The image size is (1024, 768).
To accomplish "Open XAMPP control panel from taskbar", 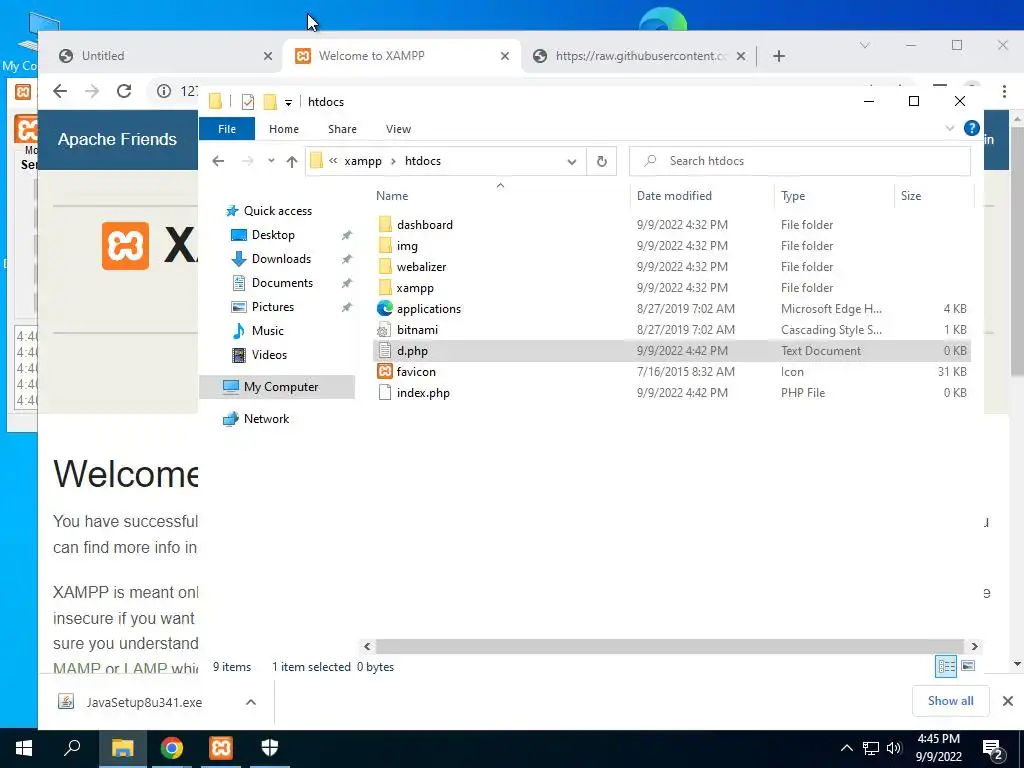I will [221, 748].
